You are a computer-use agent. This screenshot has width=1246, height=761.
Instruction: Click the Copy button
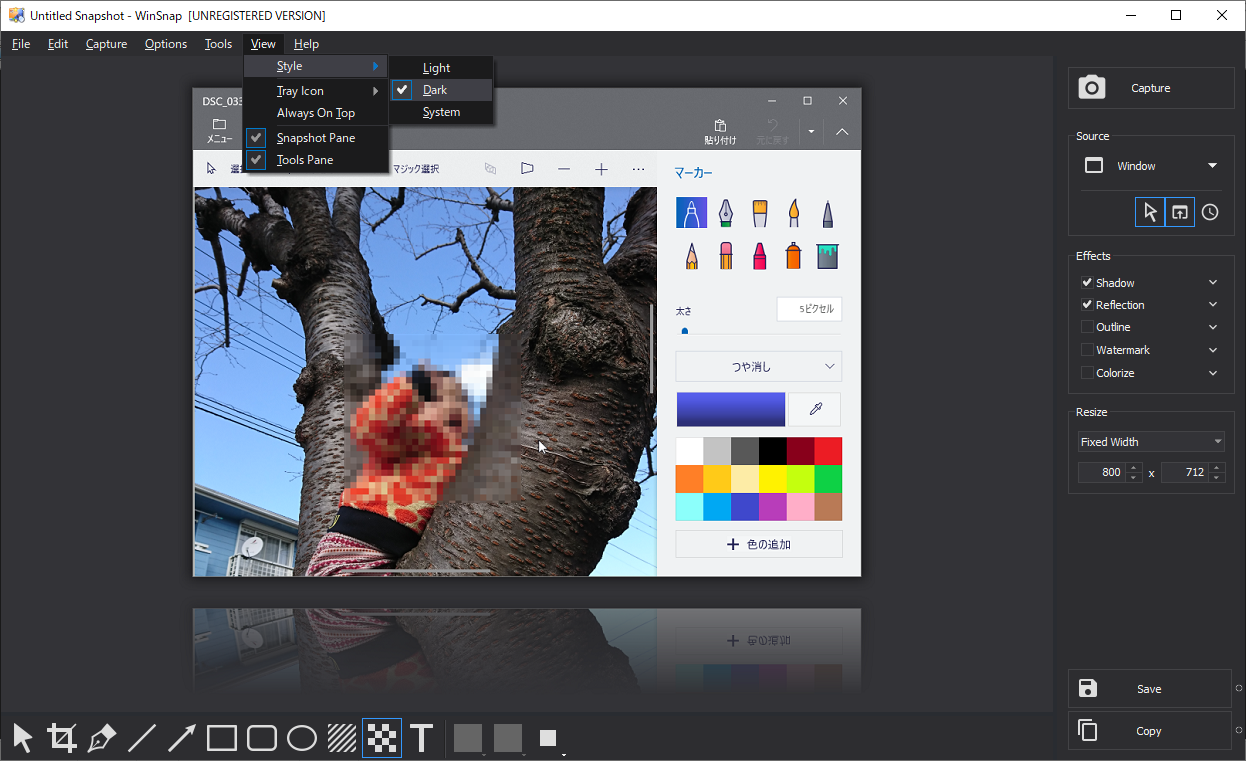pos(1150,731)
